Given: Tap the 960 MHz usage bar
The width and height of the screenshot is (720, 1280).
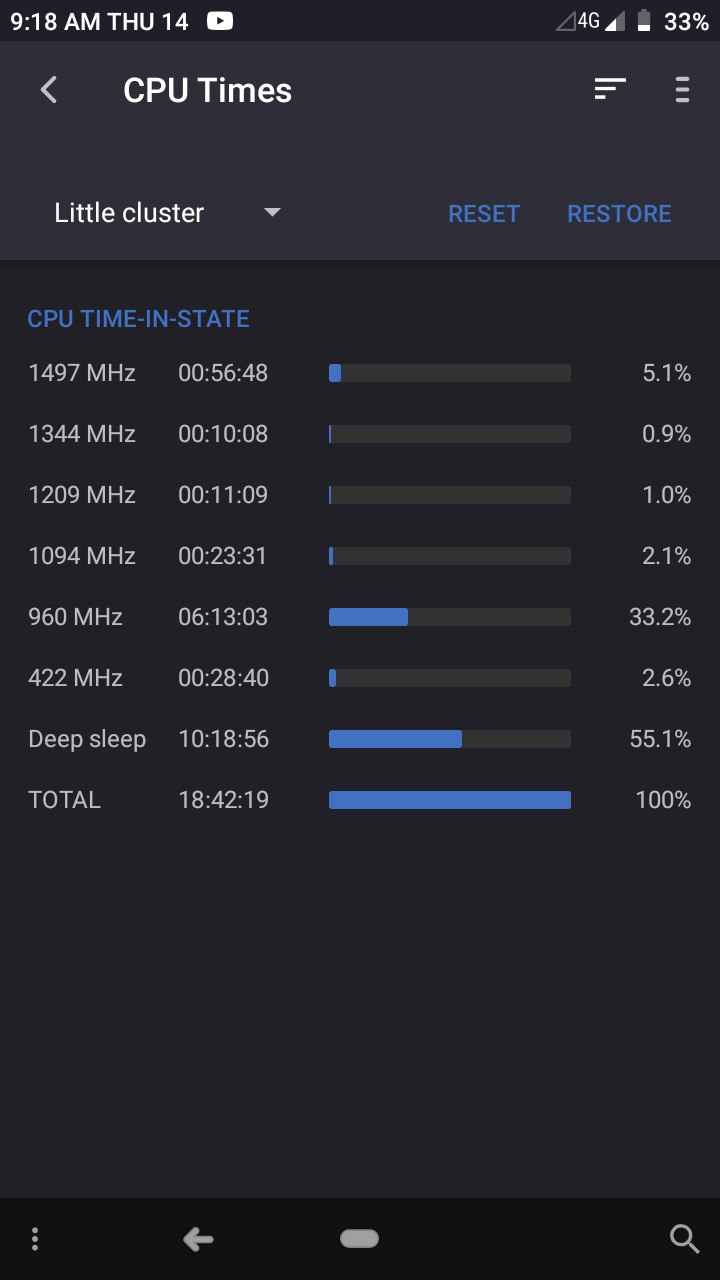Looking at the screenshot, I should click(x=450, y=617).
